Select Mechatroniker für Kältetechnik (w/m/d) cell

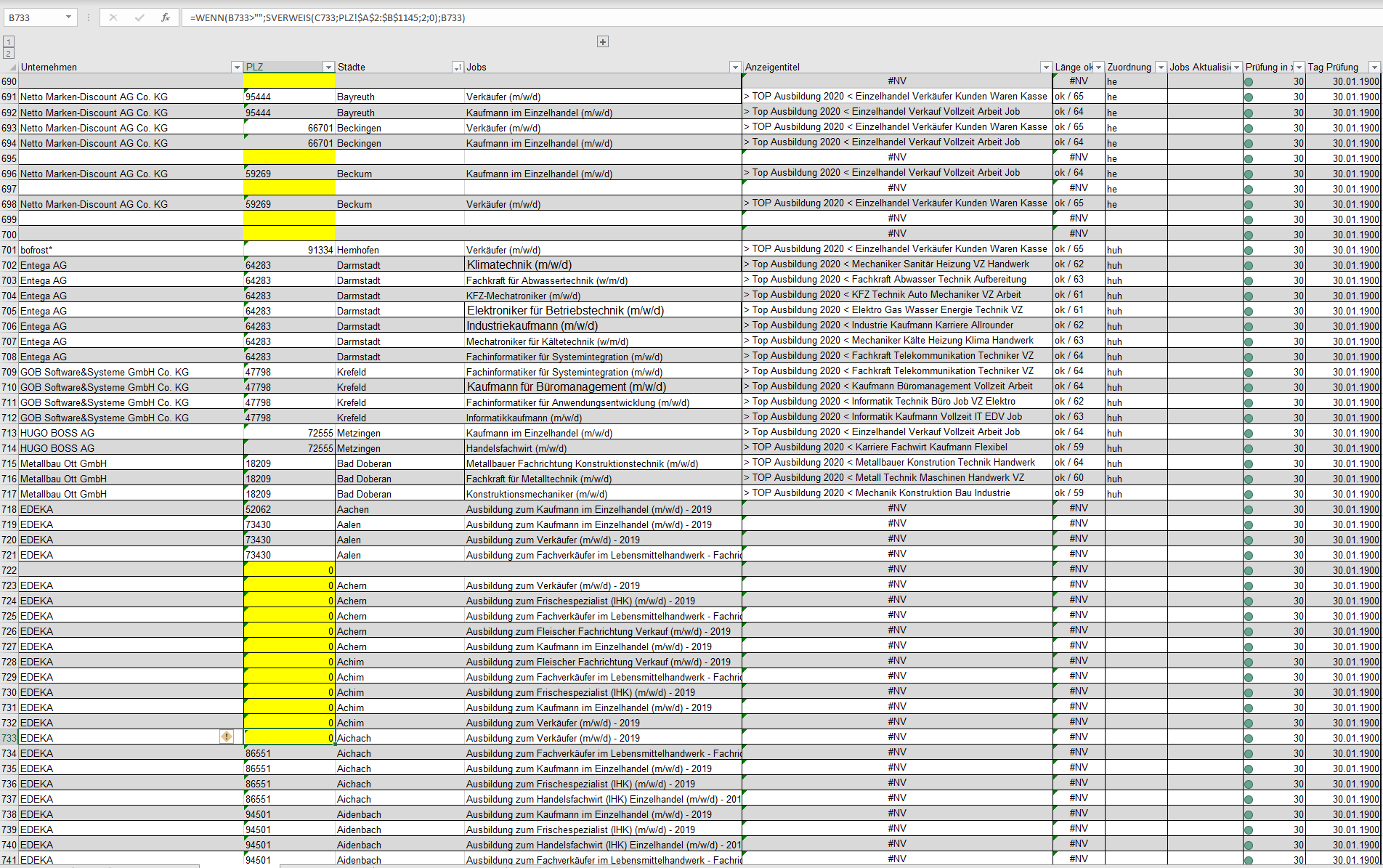603,341
